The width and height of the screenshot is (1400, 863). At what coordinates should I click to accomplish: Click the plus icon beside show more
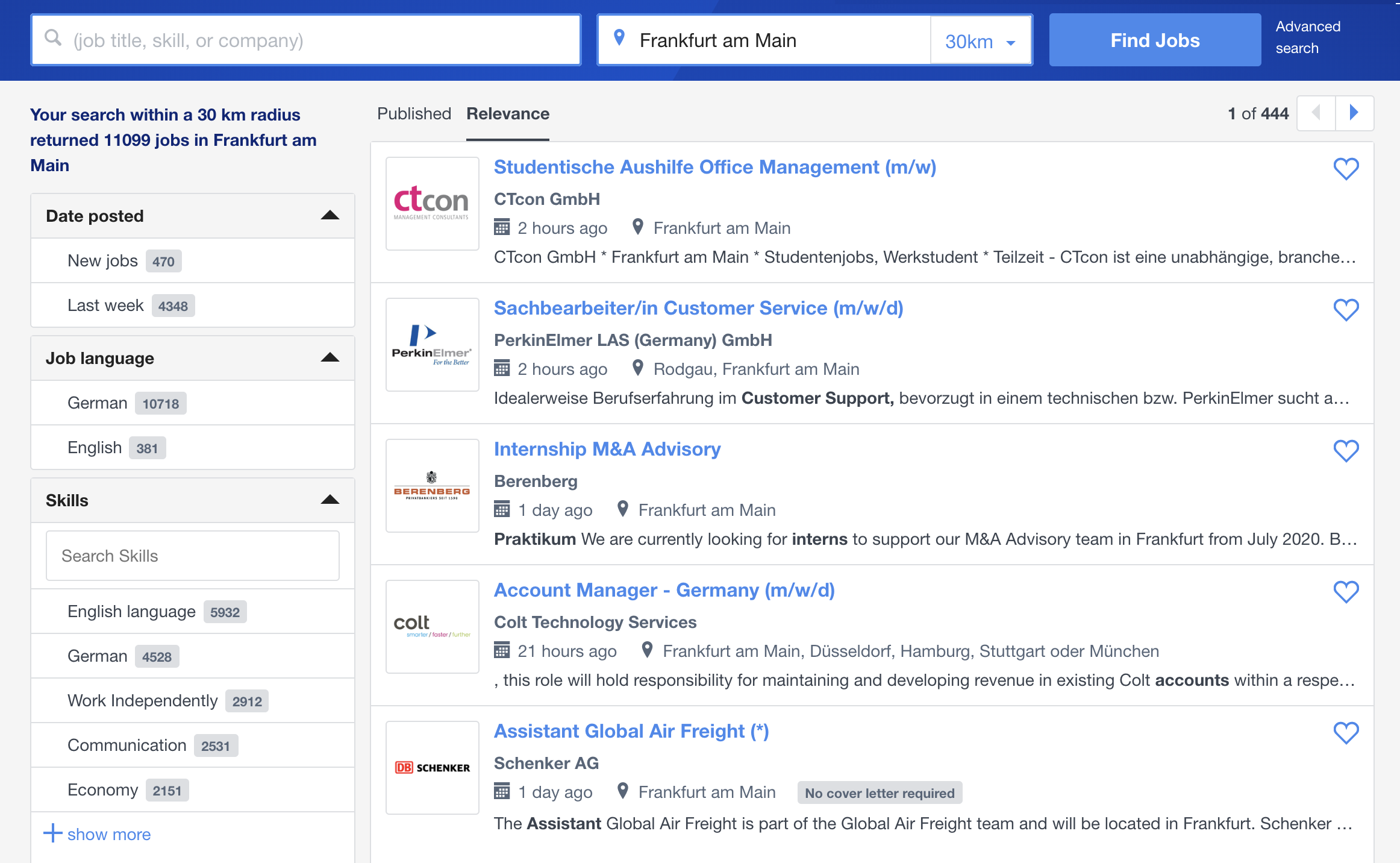pyautogui.click(x=53, y=833)
